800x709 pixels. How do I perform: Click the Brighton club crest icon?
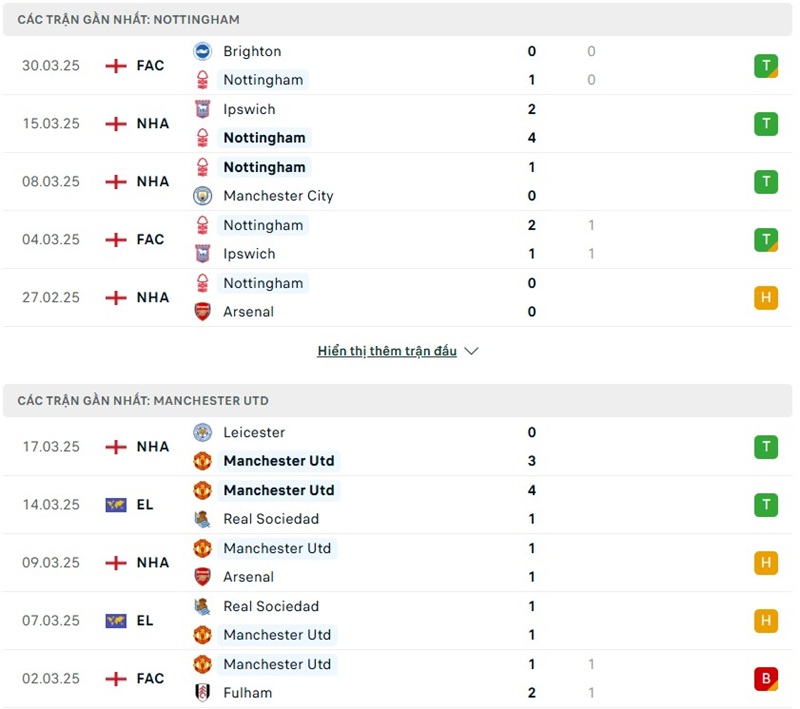[203, 51]
